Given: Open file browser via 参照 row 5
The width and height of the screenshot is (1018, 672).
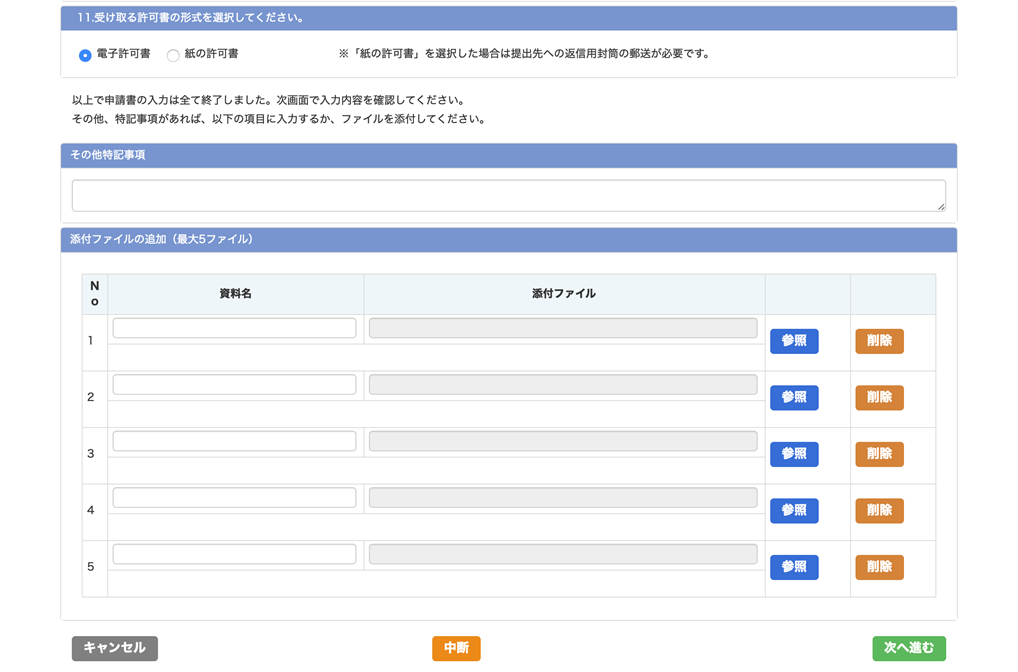Looking at the screenshot, I should pos(794,567).
